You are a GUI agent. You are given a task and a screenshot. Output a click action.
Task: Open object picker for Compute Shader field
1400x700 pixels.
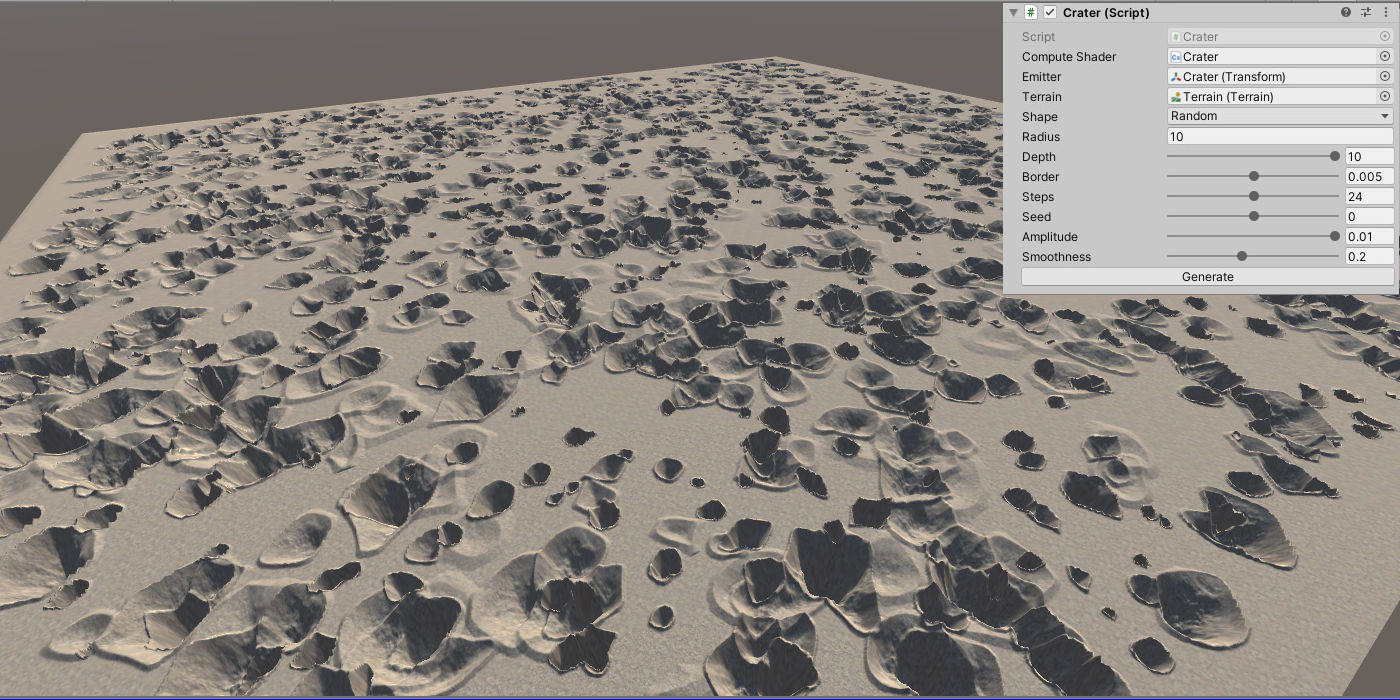[x=1385, y=56]
